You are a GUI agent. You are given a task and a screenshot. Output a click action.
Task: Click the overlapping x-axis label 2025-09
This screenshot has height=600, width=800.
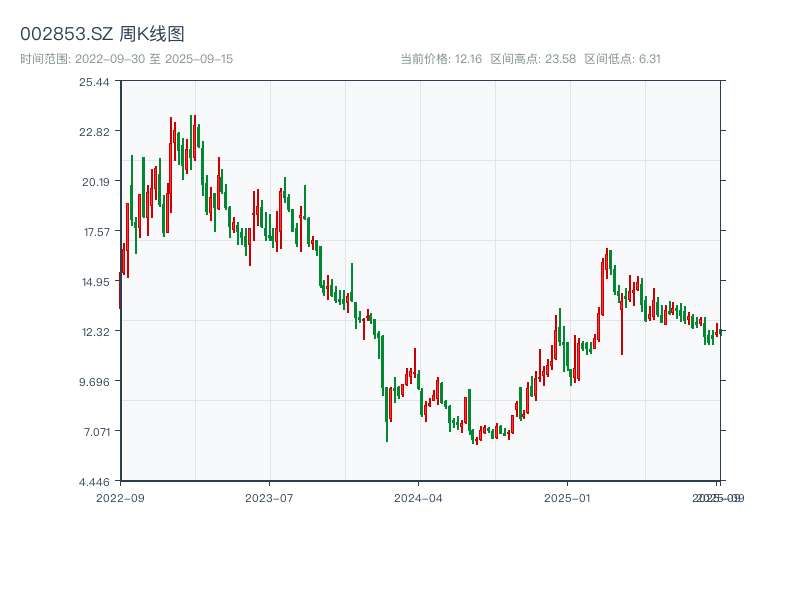(718, 498)
